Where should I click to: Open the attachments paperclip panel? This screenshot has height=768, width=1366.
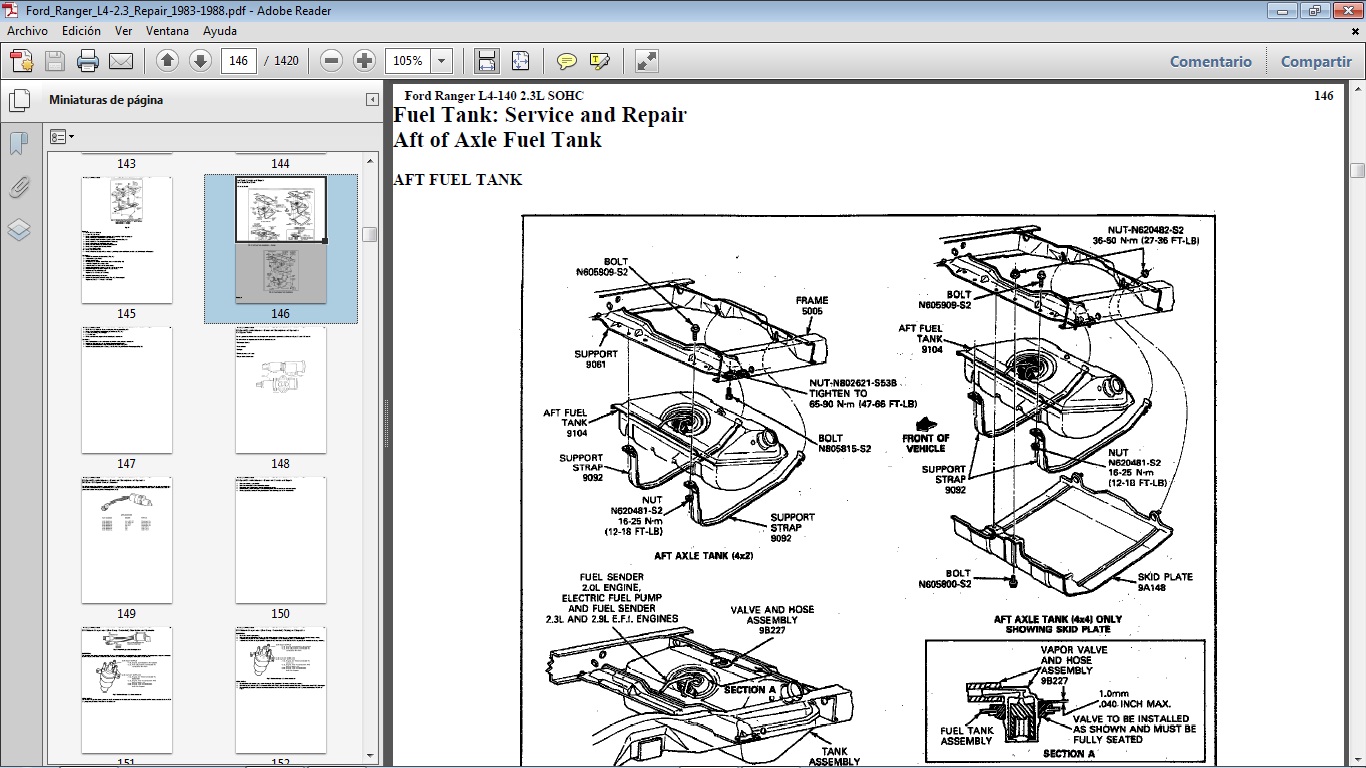(19, 187)
